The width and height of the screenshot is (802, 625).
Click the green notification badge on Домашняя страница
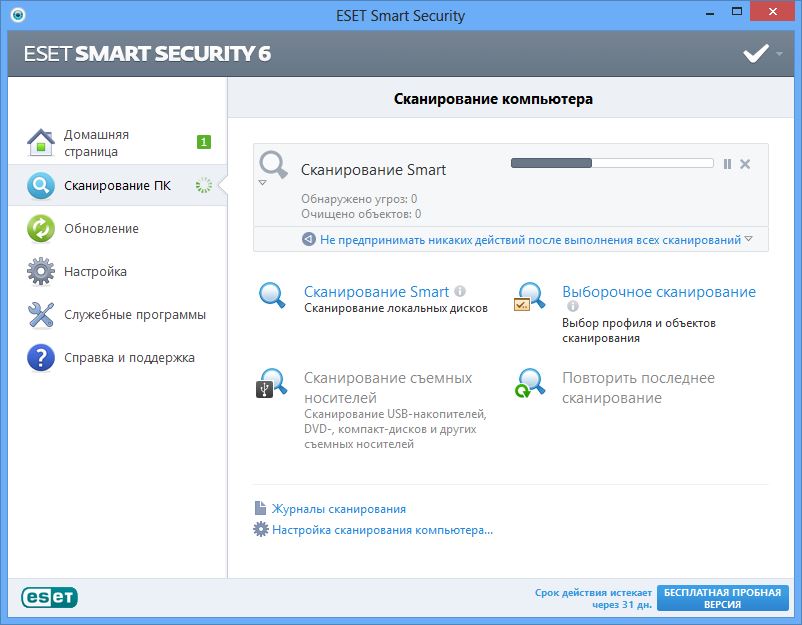pyautogui.click(x=204, y=142)
